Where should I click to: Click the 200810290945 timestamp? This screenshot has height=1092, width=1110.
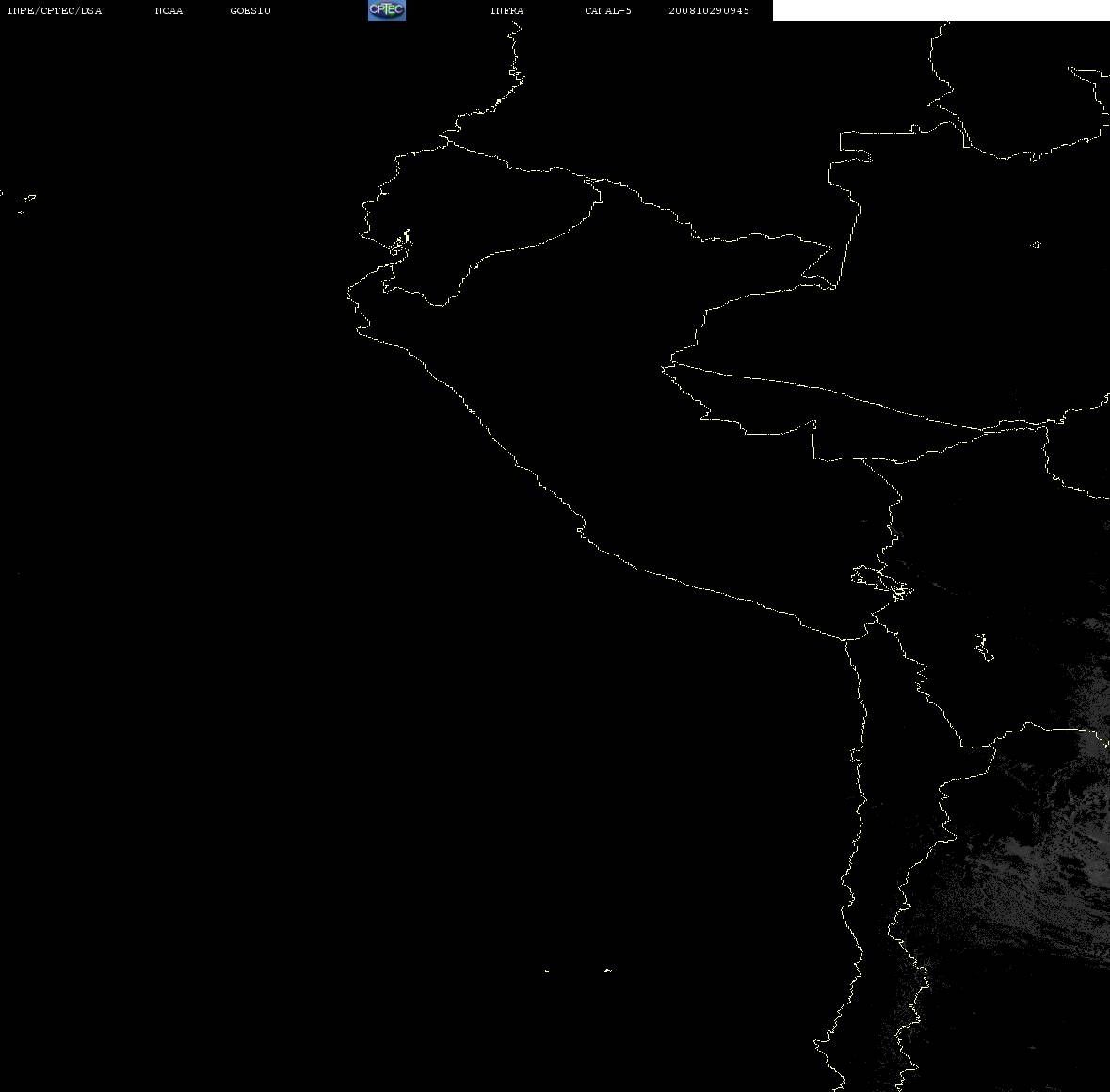(709, 10)
